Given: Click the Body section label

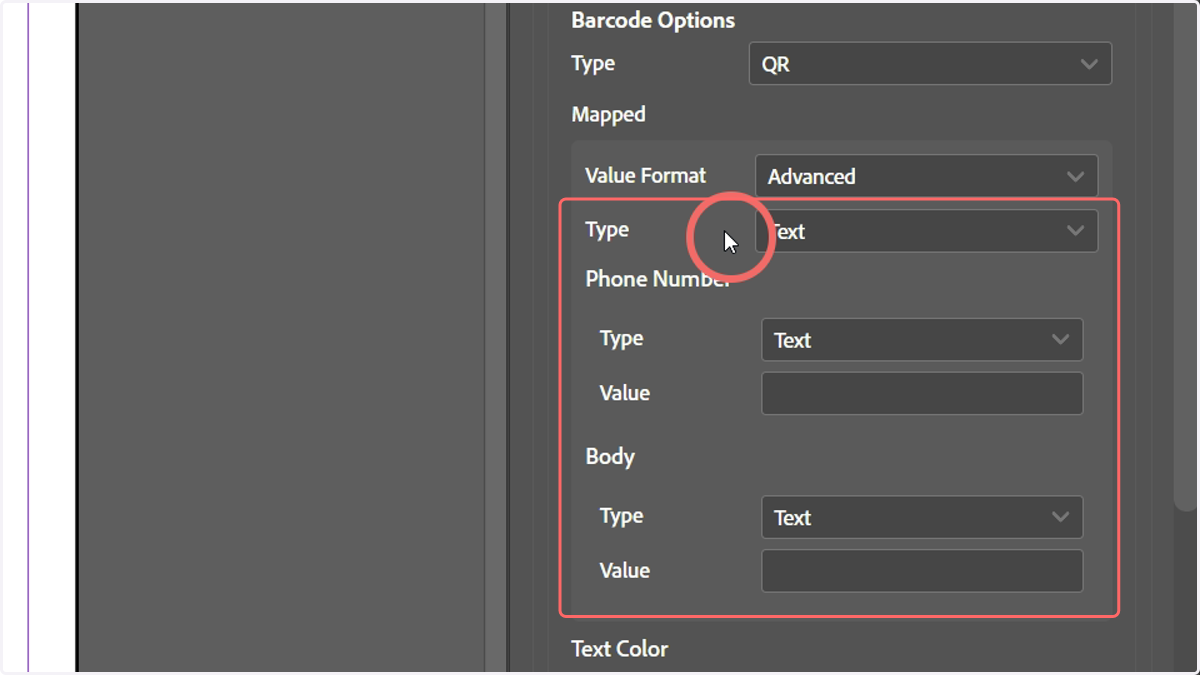Looking at the screenshot, I should 610,457.
